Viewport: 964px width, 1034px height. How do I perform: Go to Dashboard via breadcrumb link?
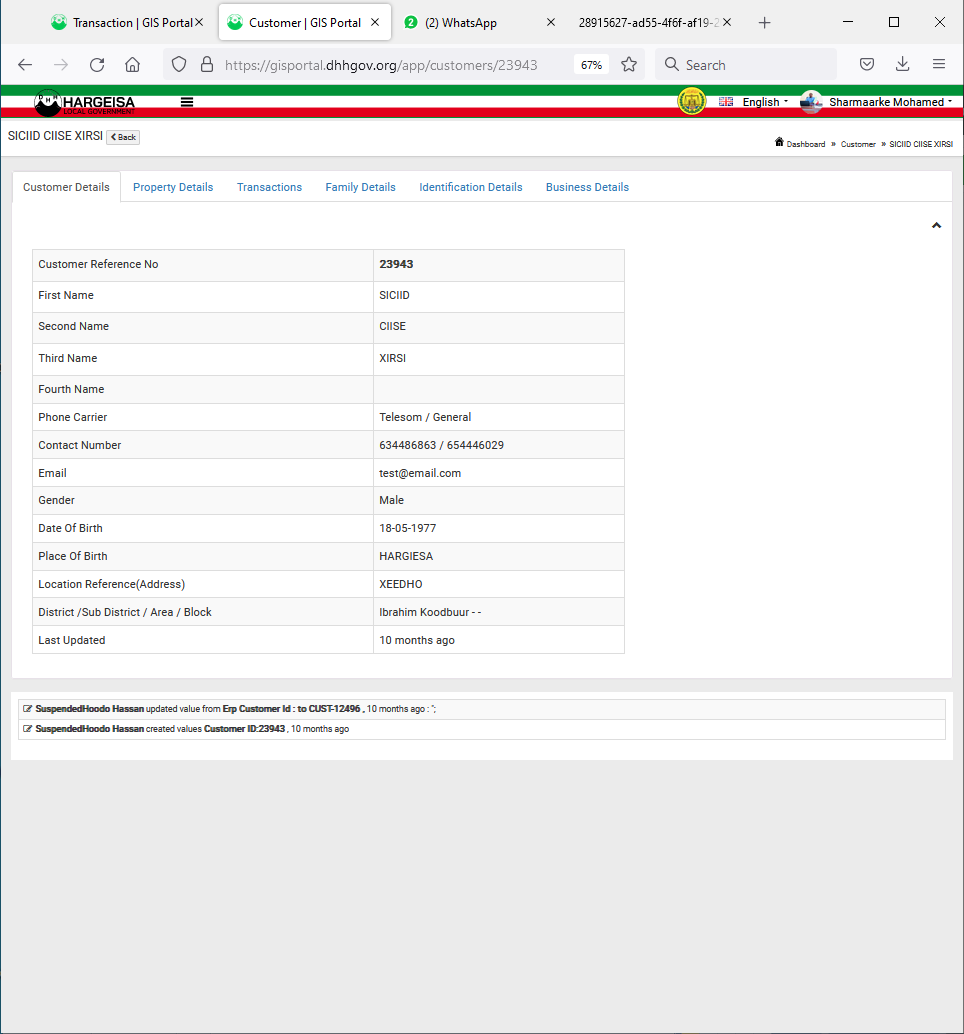click(x=806, y=144)
